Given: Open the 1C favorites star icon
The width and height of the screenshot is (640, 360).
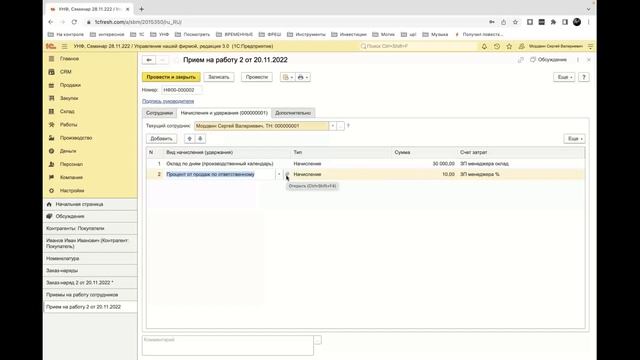Looking at the screenshot, I should pyautogui.click(x=509, y=47).
